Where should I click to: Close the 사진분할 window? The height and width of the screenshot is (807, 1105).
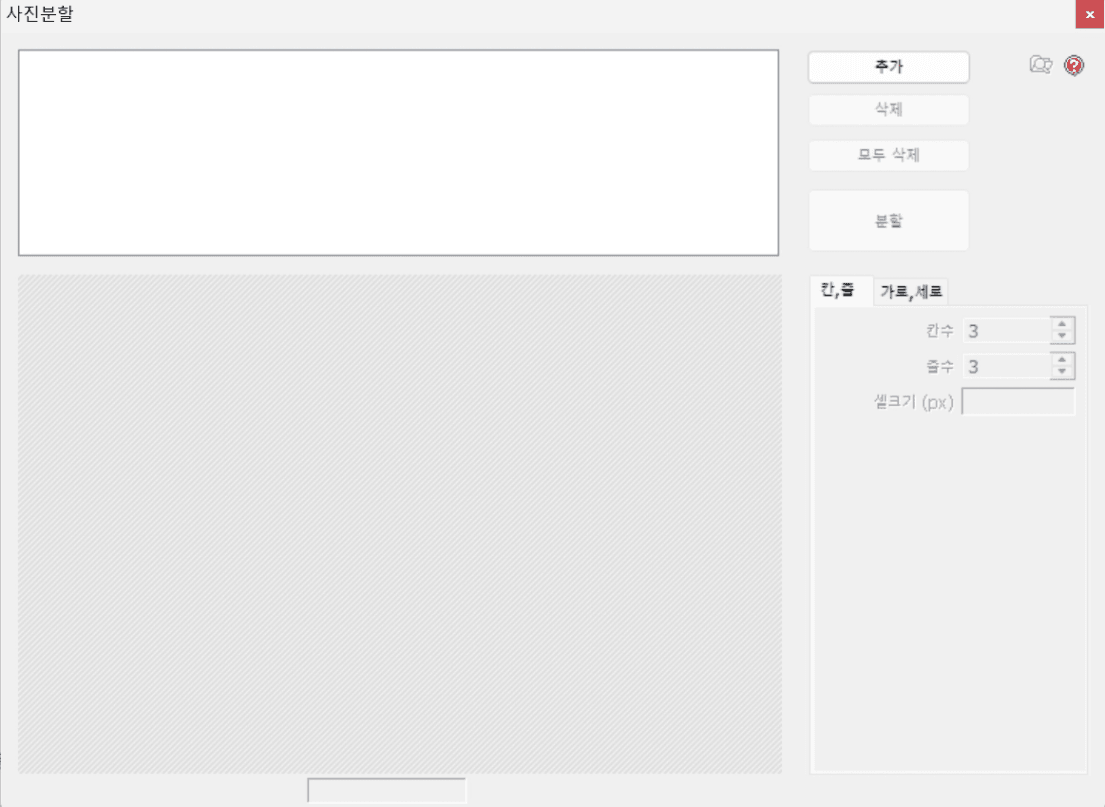pyautogui.click(x=1089, y=14)
